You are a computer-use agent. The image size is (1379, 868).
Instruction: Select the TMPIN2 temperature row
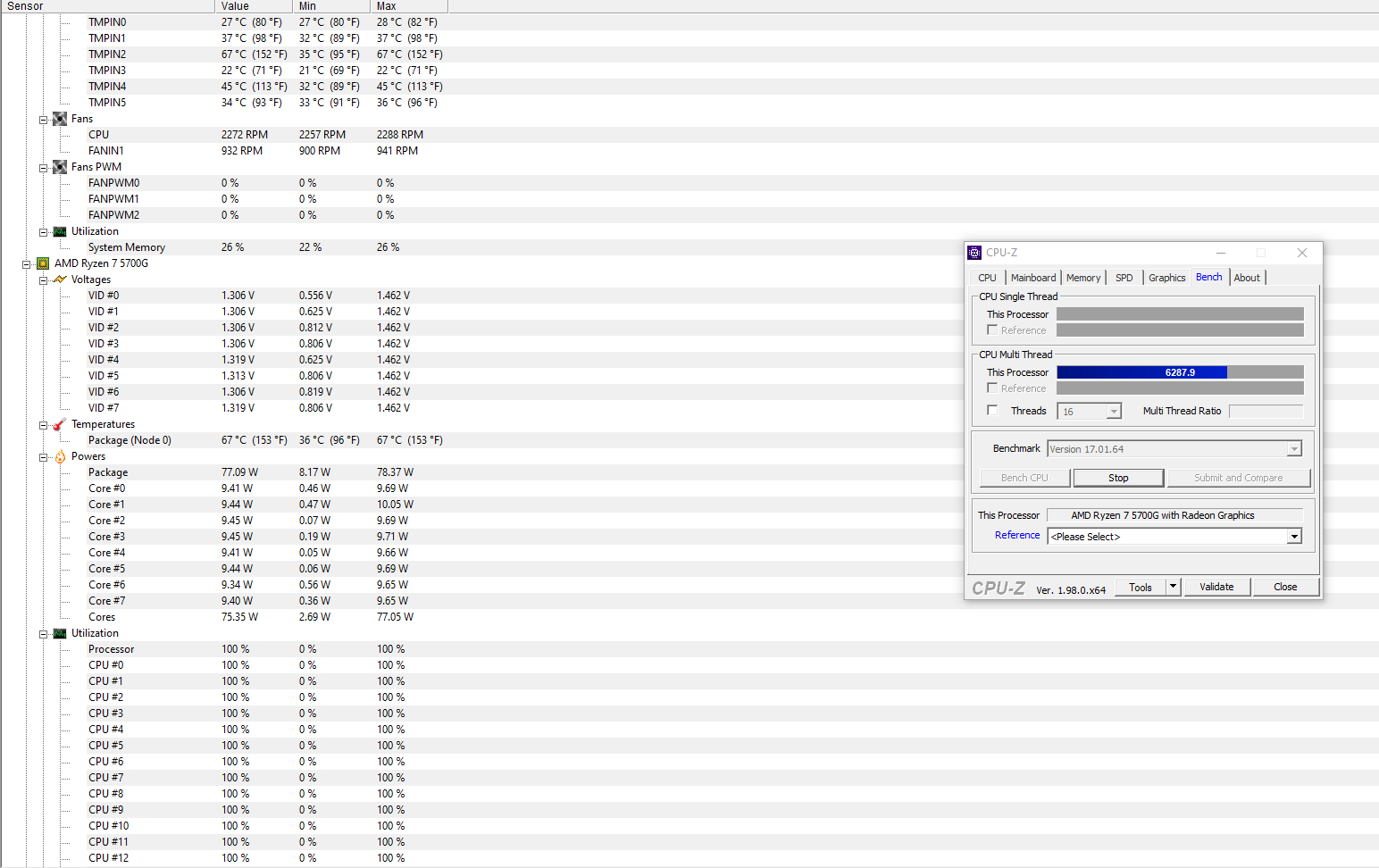tap(689, 54)
